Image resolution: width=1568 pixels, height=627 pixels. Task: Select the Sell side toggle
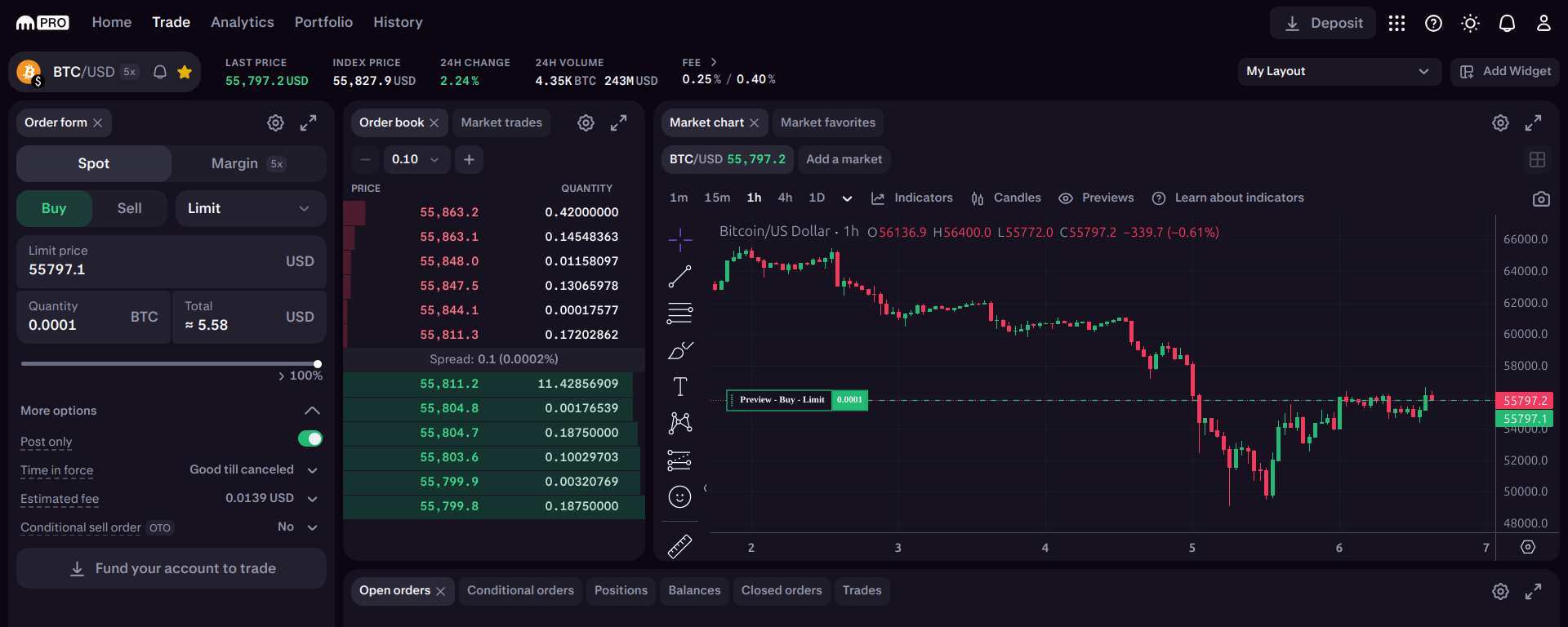coord(129,208)
